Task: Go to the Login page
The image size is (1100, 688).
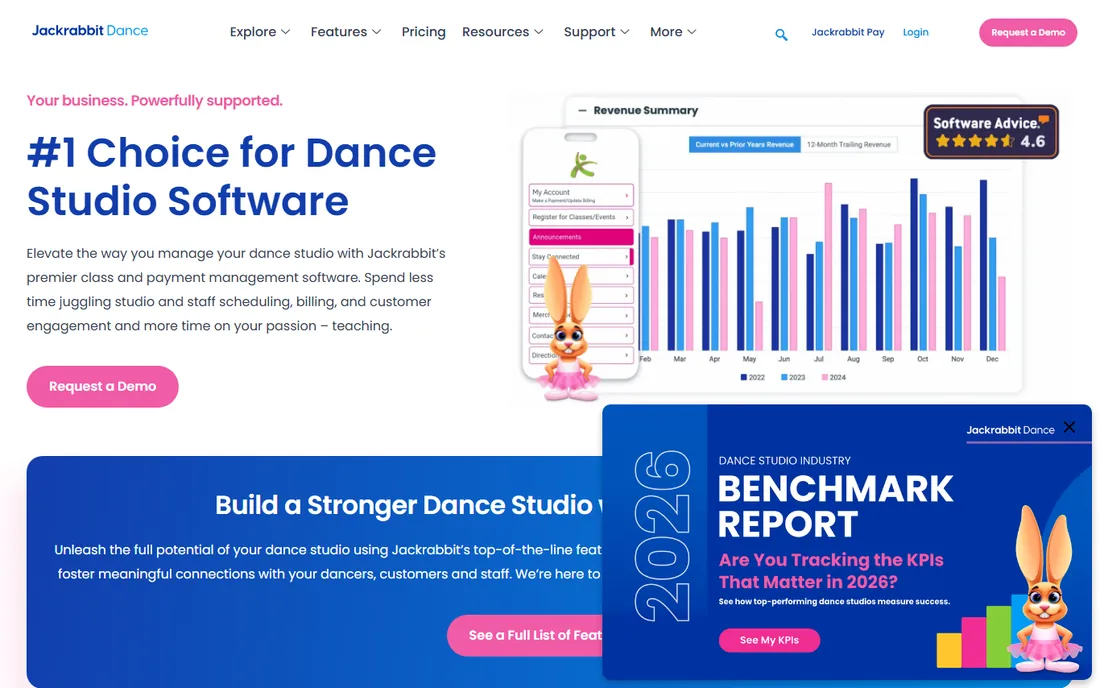Action: [x=915, y=32]
